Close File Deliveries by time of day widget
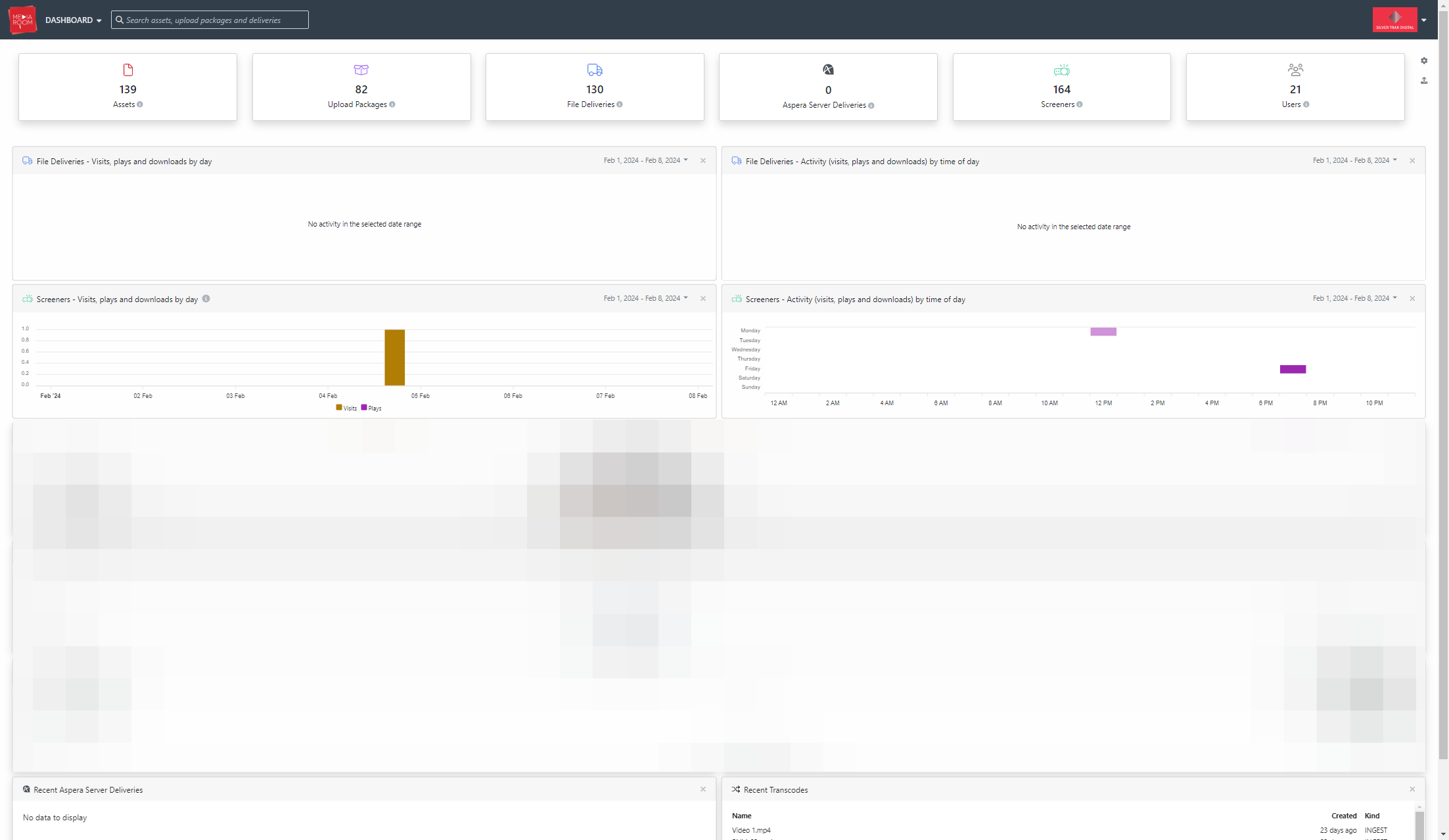 (1412, 161)
